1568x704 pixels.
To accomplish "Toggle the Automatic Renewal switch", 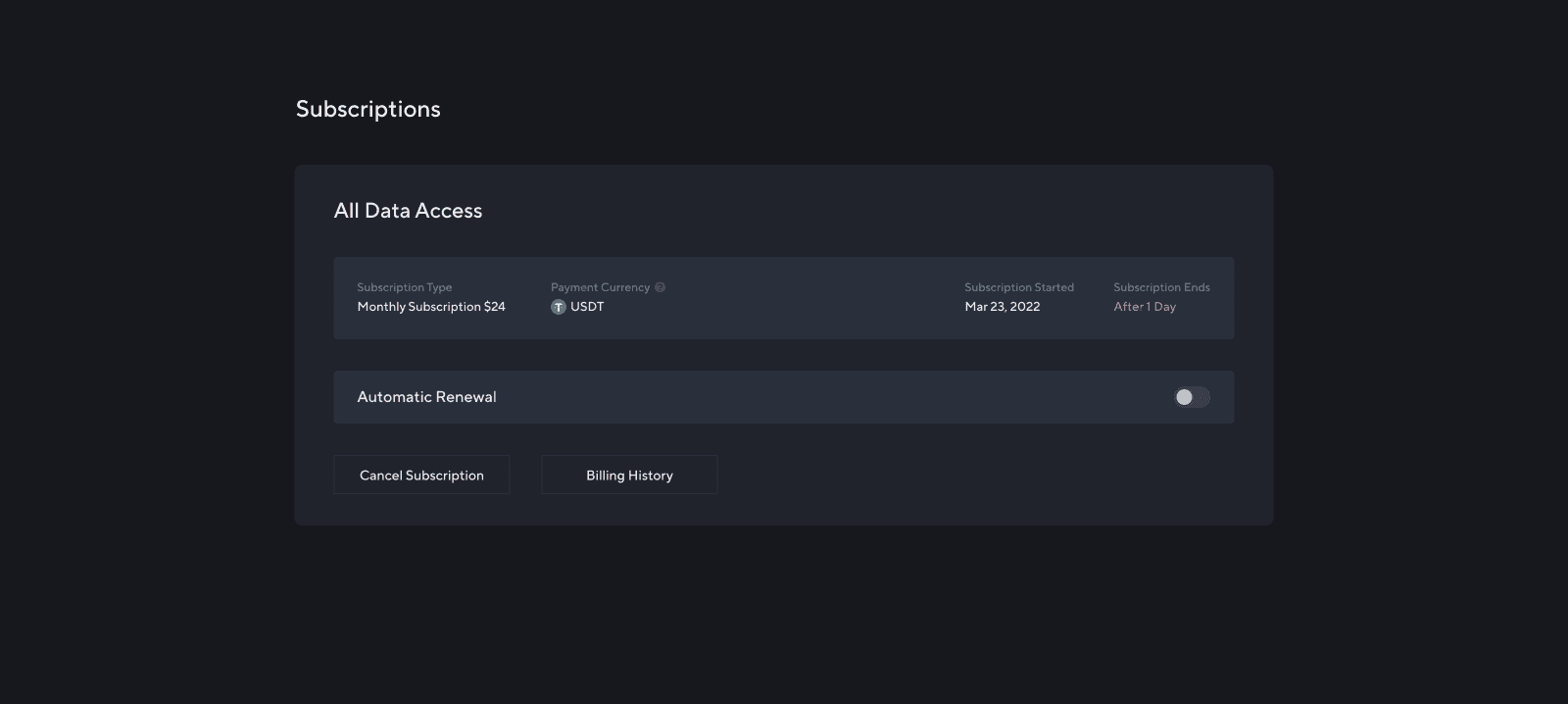I will pyautogui.click(x=1192, y=397).
